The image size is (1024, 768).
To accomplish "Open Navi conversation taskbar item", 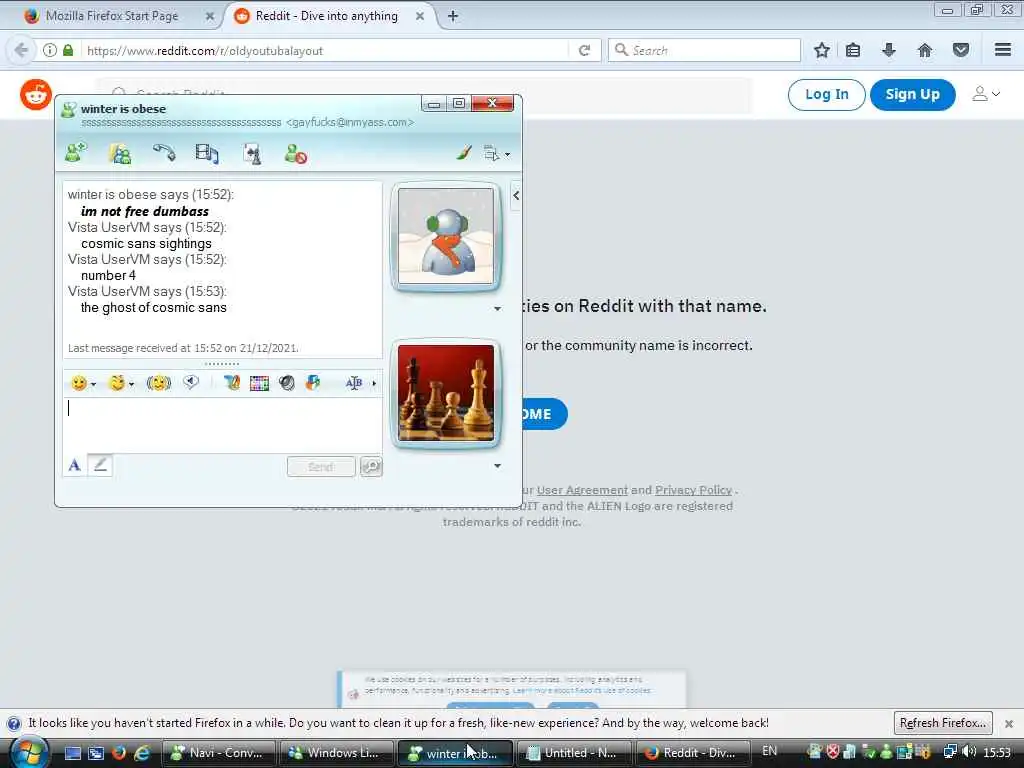I will click(217, 753).
